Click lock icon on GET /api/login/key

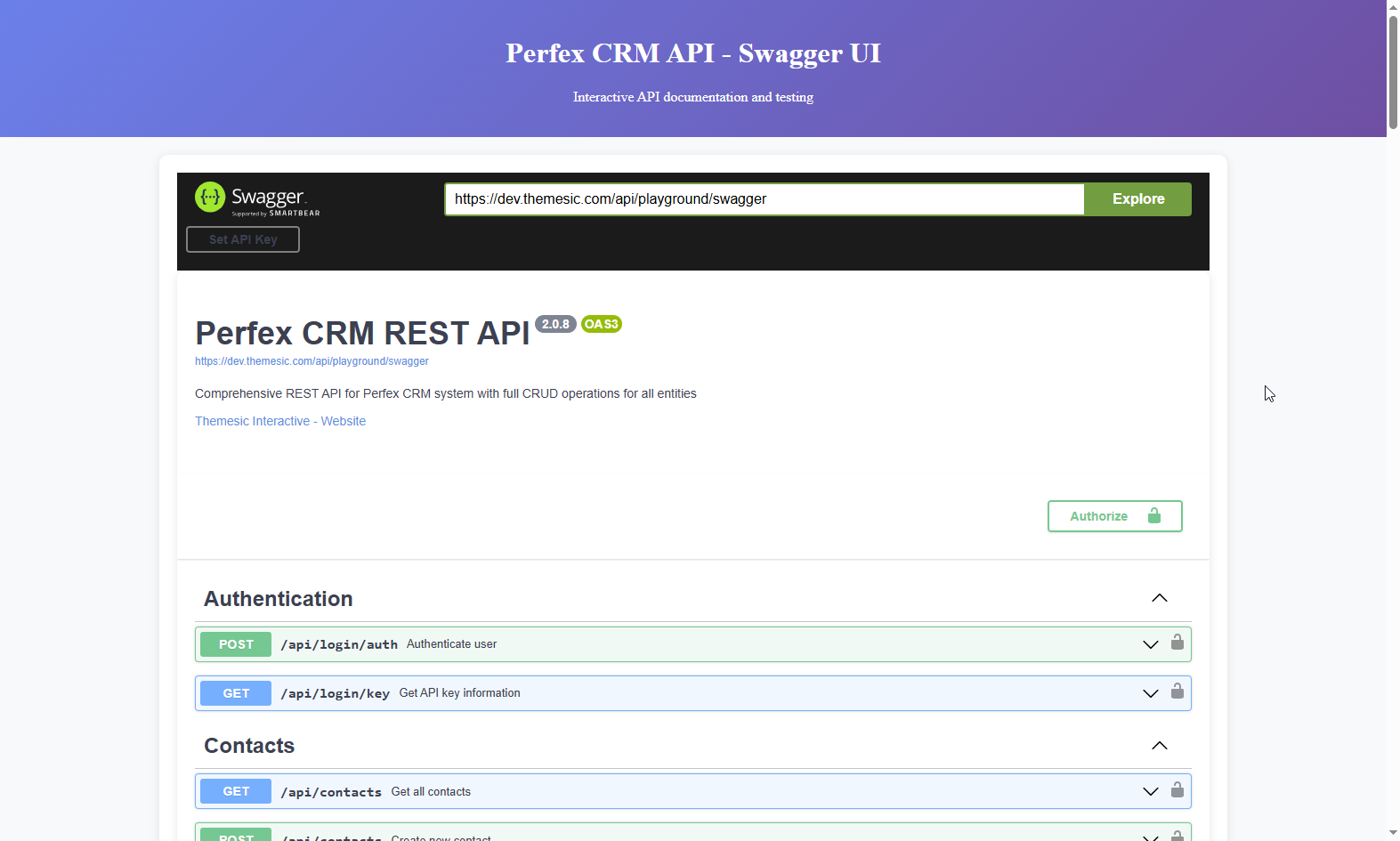click(x=1177, y=691)
